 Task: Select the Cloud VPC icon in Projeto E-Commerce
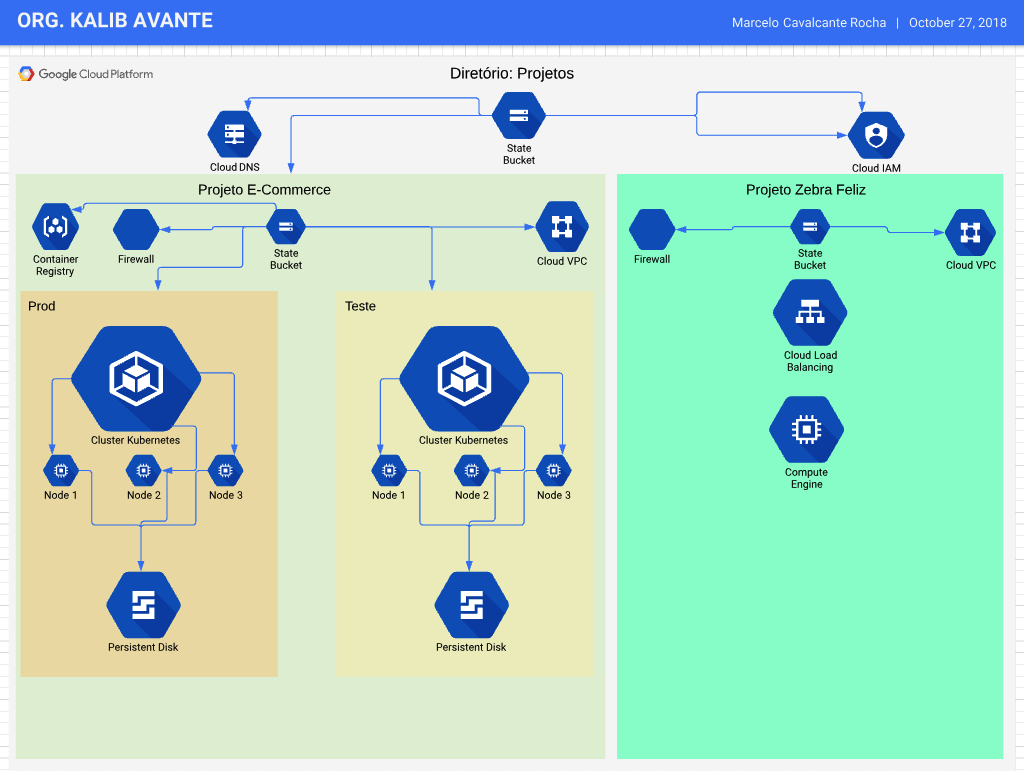[x=562, y=227]
